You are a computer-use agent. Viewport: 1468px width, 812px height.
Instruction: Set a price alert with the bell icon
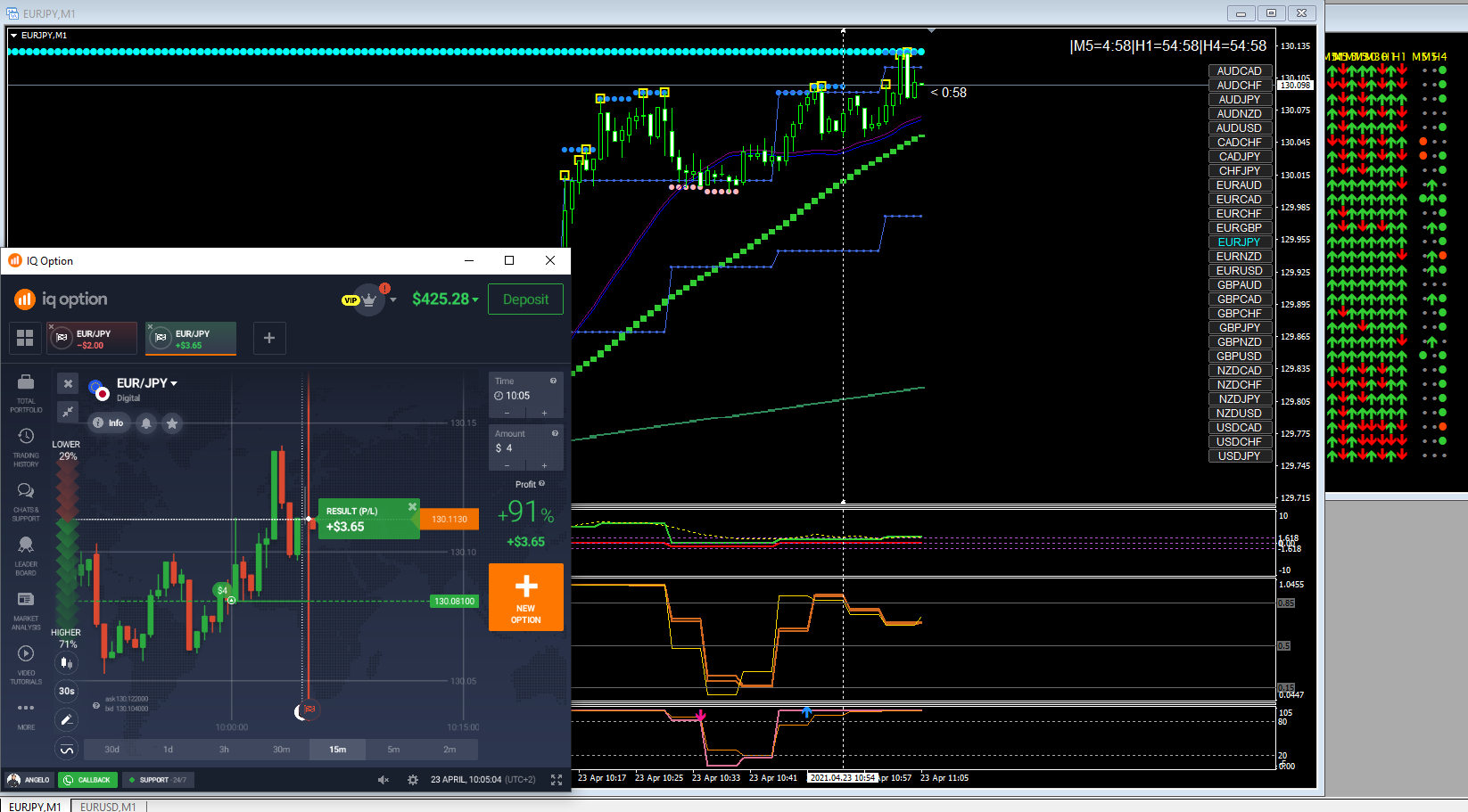pos(146,423)
